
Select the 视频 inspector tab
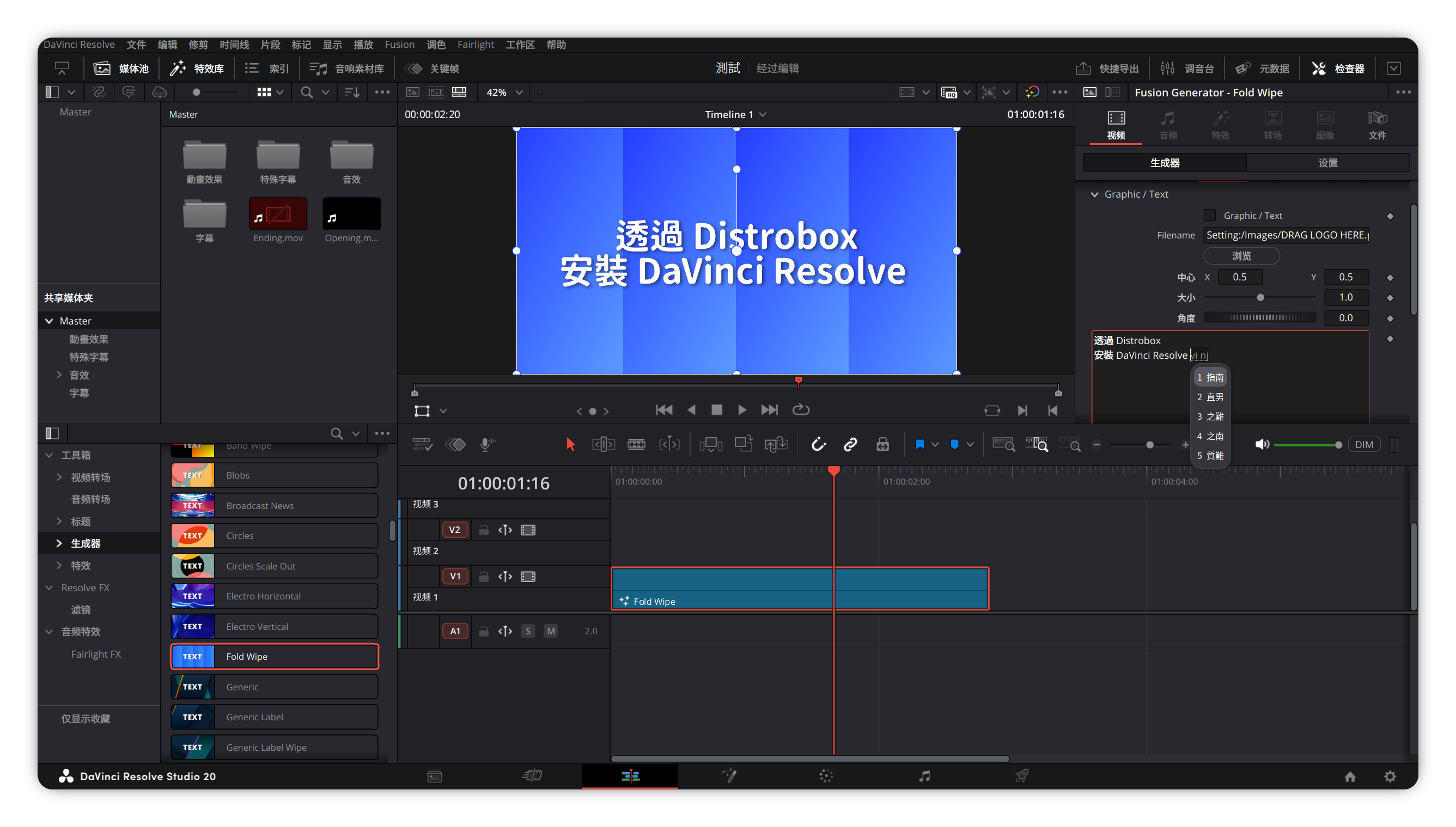(1116, 126)
